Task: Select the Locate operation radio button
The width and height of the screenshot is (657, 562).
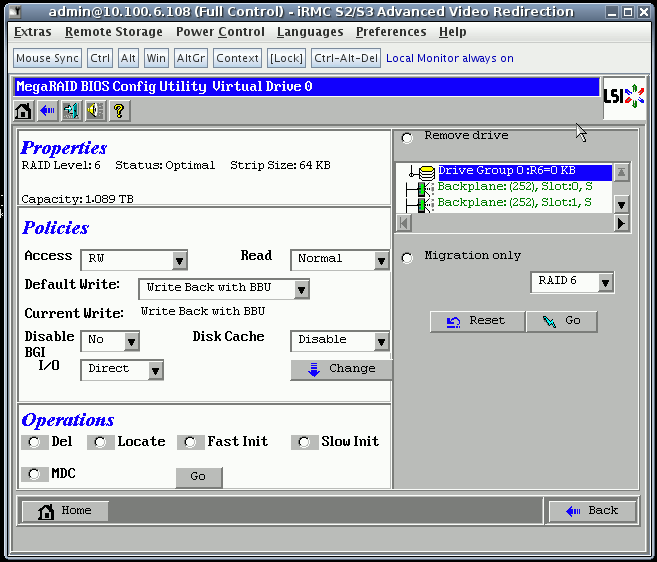Action: click(100, 442)
